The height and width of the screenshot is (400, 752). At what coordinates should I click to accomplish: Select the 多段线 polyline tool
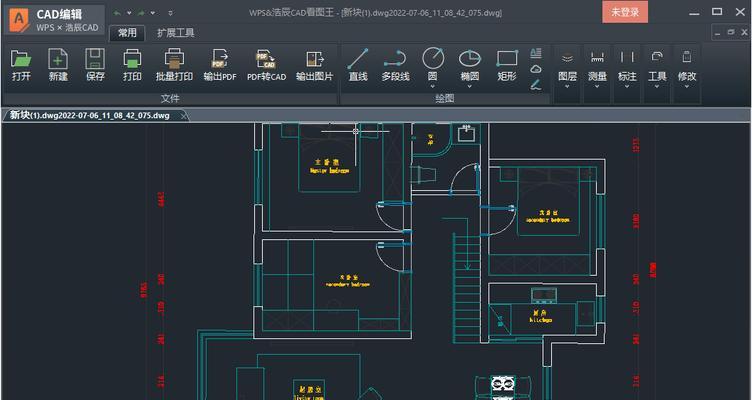pos(396,65)
